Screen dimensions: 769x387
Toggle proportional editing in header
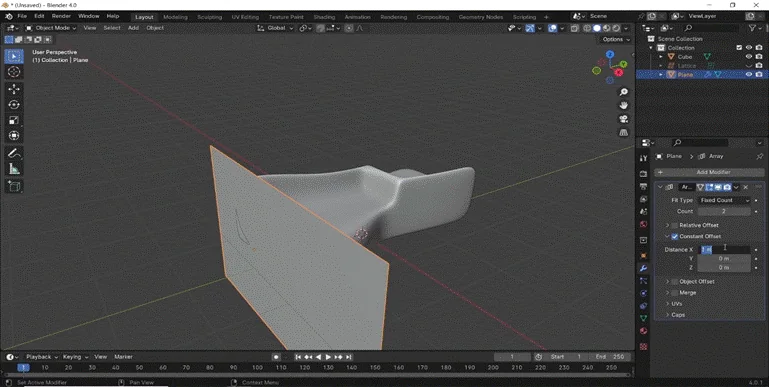tap(349, 28)
